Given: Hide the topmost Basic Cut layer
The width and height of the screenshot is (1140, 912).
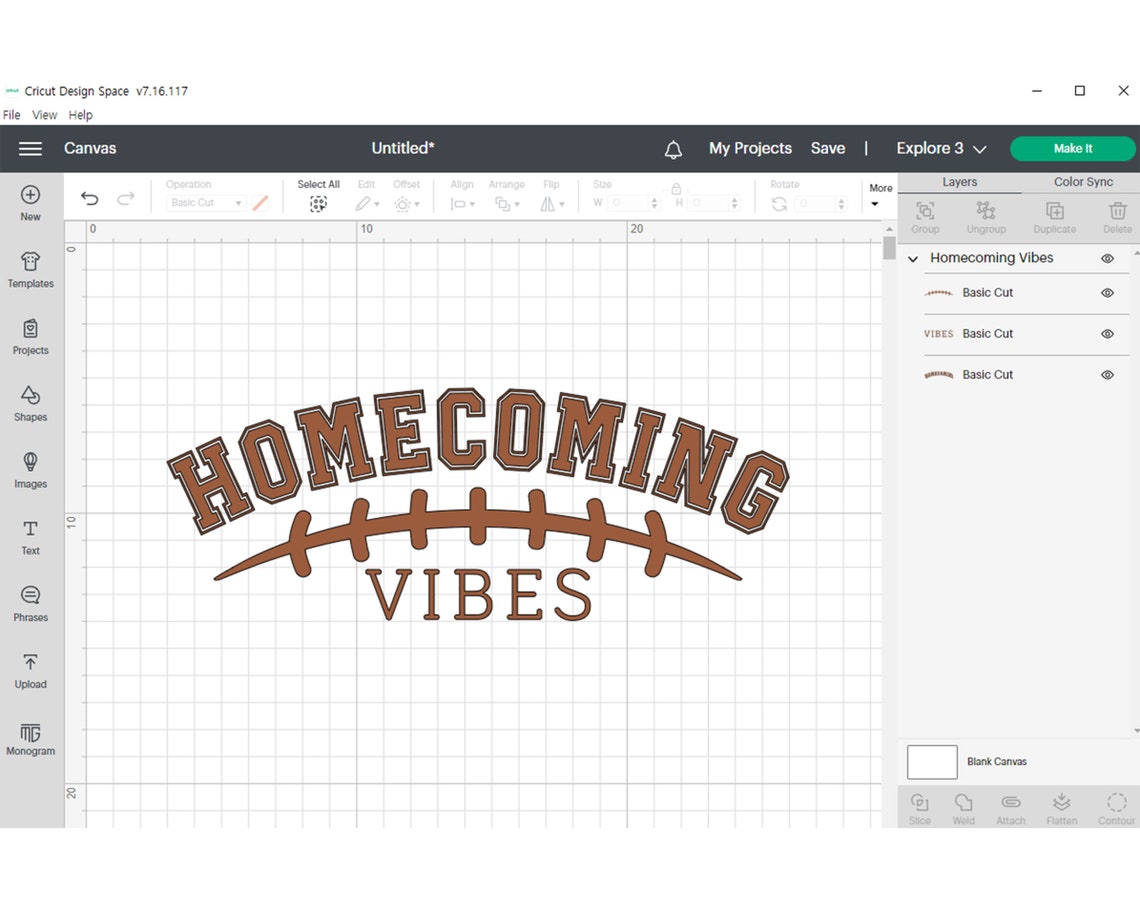Looking at the screenshot, I should (x=1107, y=292).
